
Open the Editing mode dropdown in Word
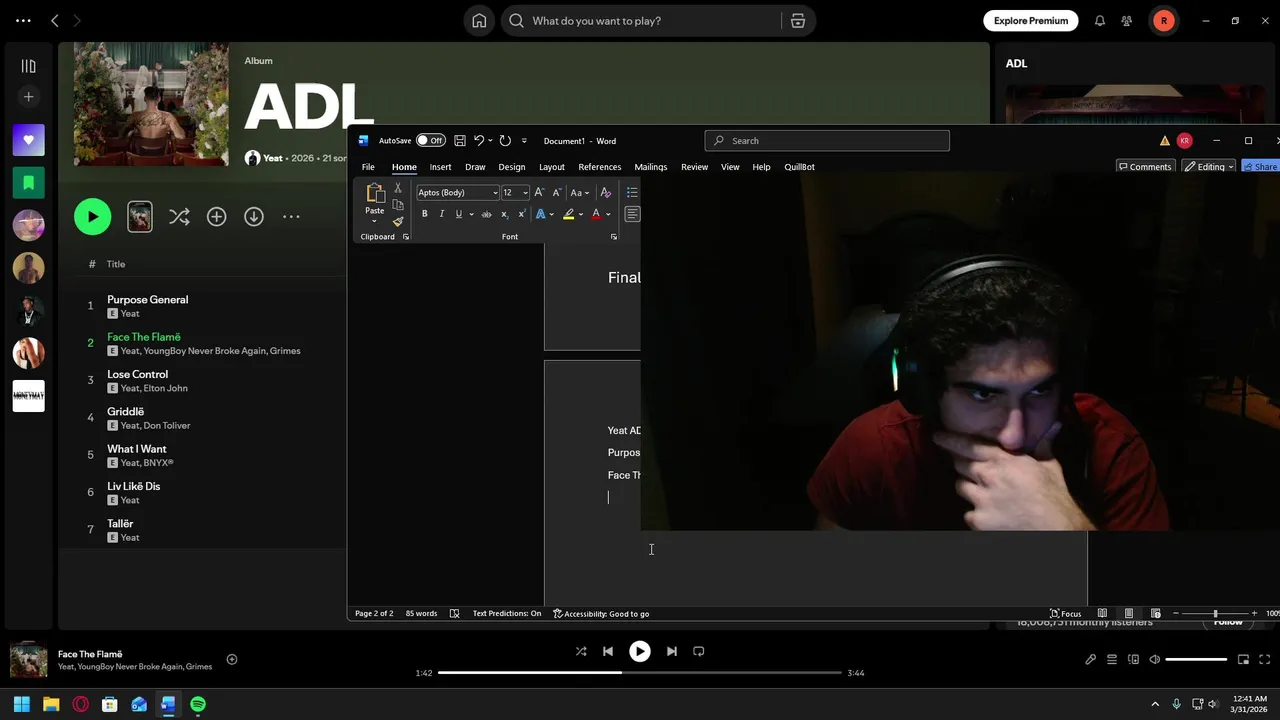tap(1209, 167)
